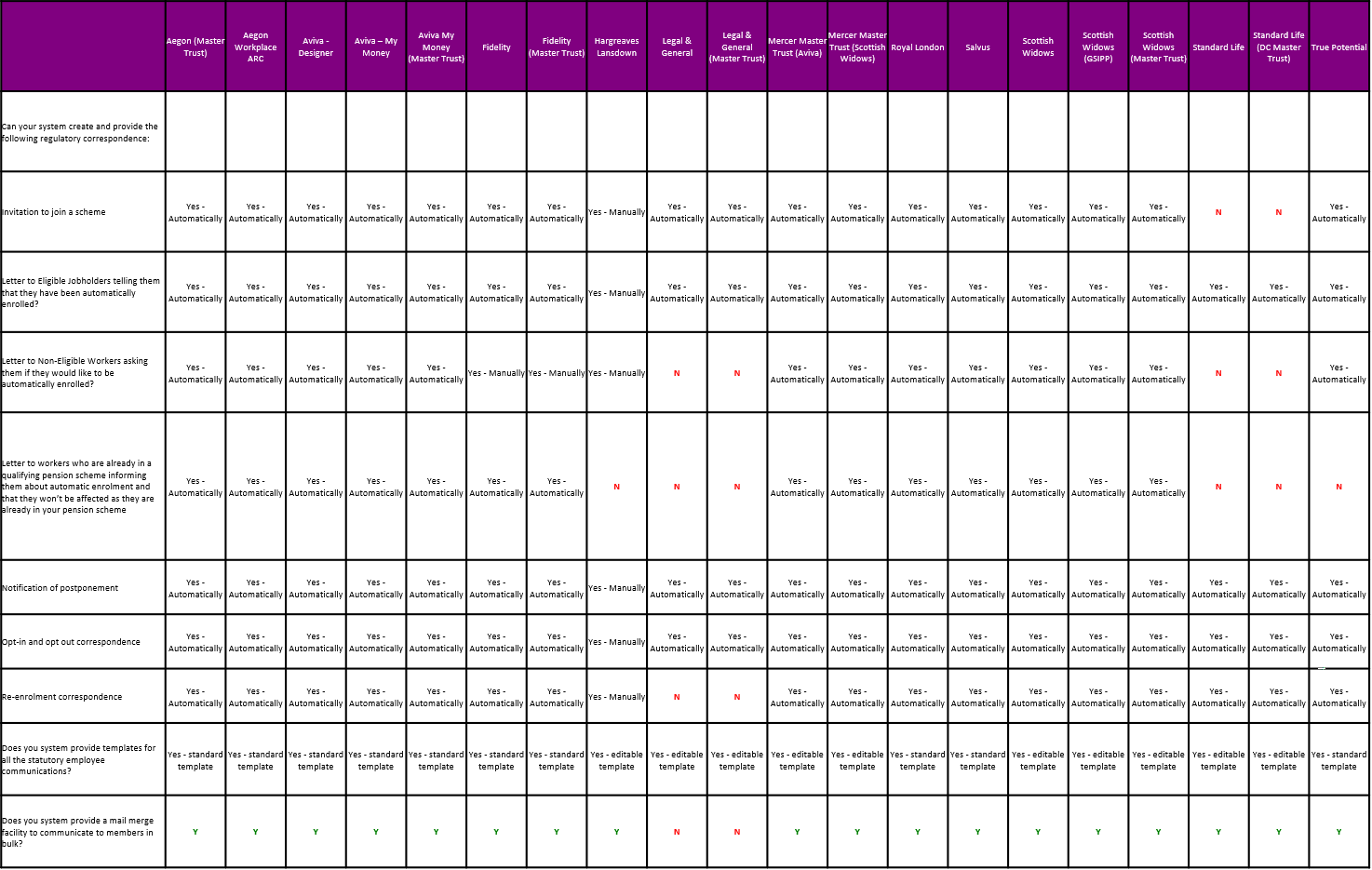Select Hargreaves 'Yes - Manually' in postponement row
The width and height of the screenshot is (1372, 870).
617,588
